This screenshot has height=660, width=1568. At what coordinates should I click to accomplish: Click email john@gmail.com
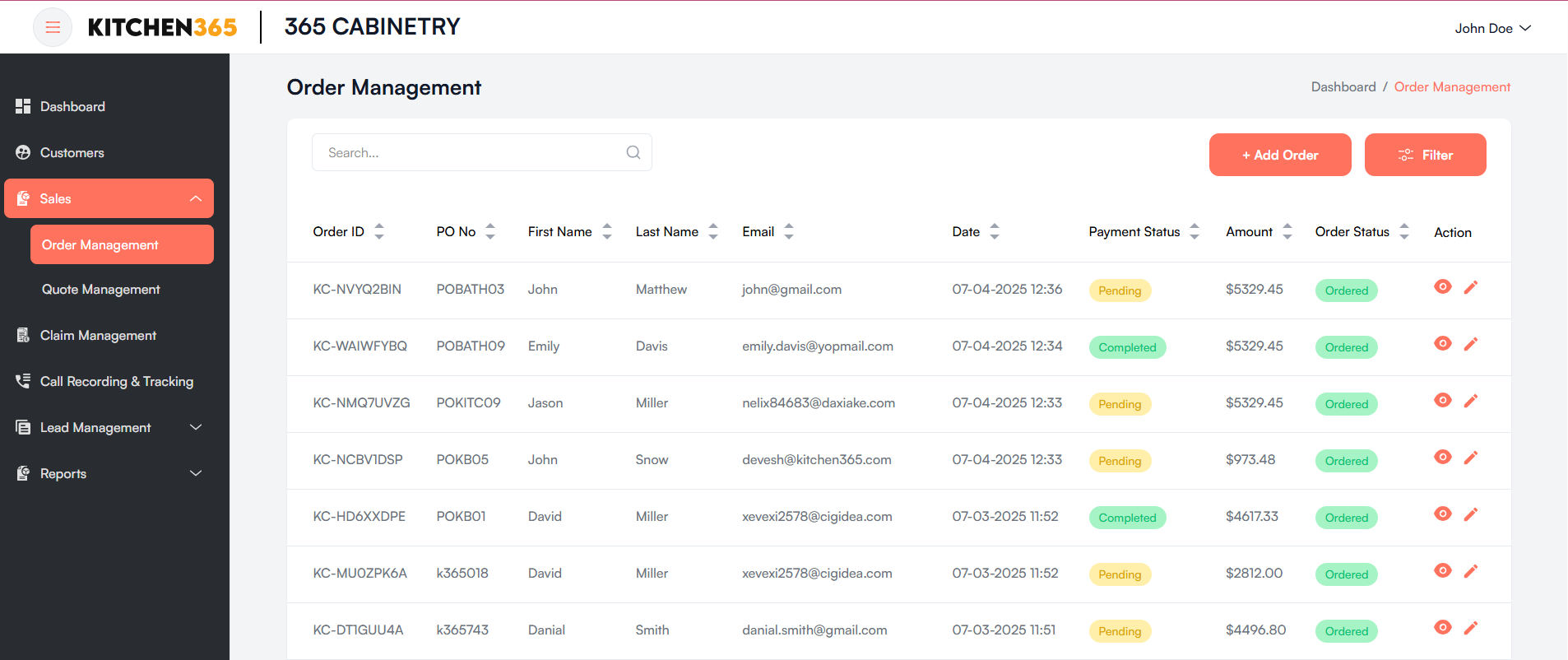click(791, 289)
